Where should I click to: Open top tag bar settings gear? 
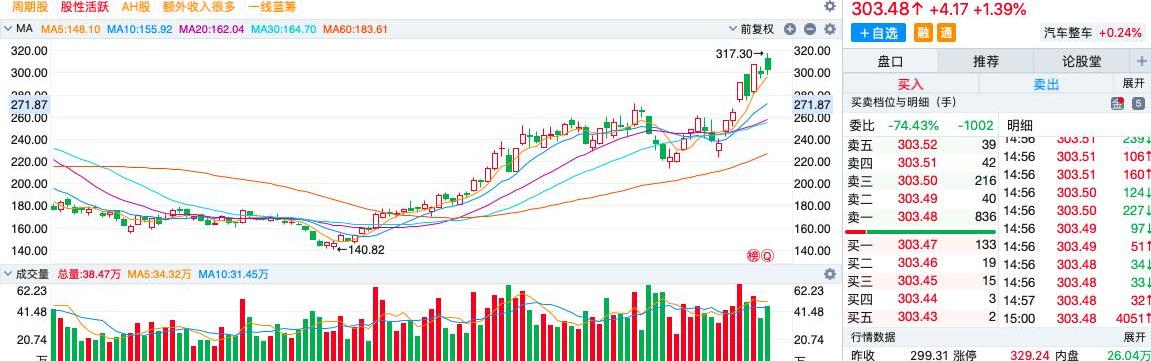[830, 6]
